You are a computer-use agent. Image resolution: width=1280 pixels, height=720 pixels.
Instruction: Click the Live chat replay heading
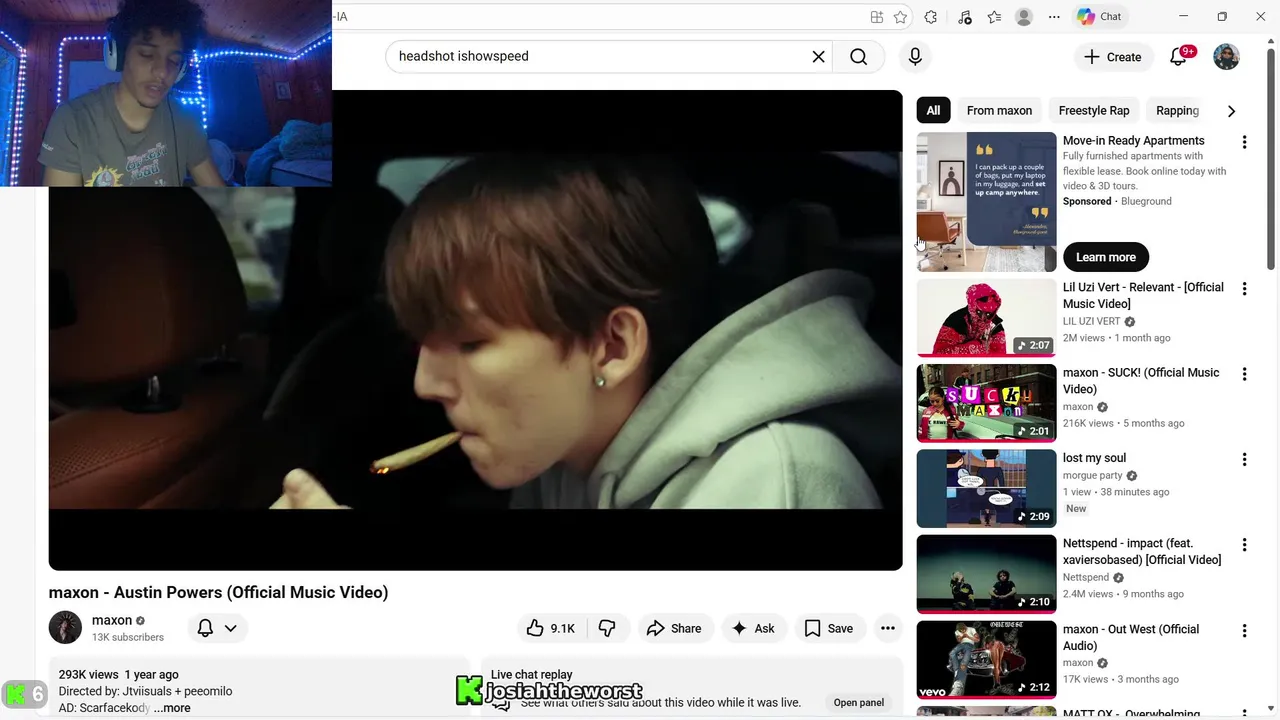pyautogui.click(x=531, y=675)
